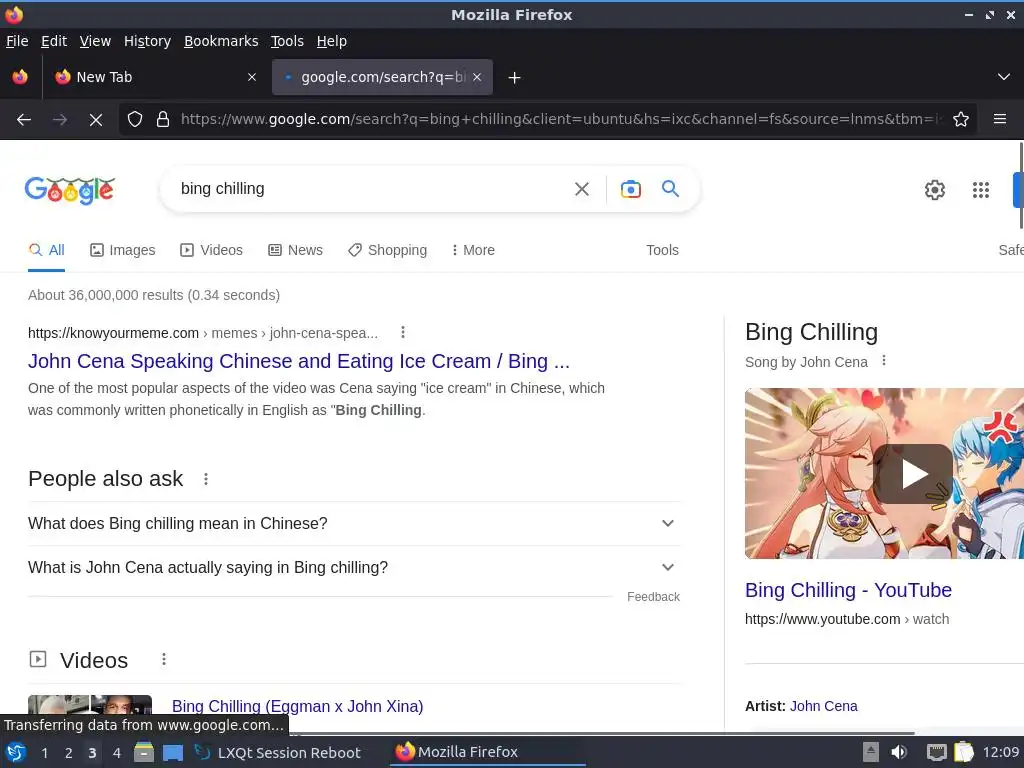Click show desktop taskbar icon
Image resolution: width=1024 pixels, height=768 pixels.
click(x=172, y=752)
